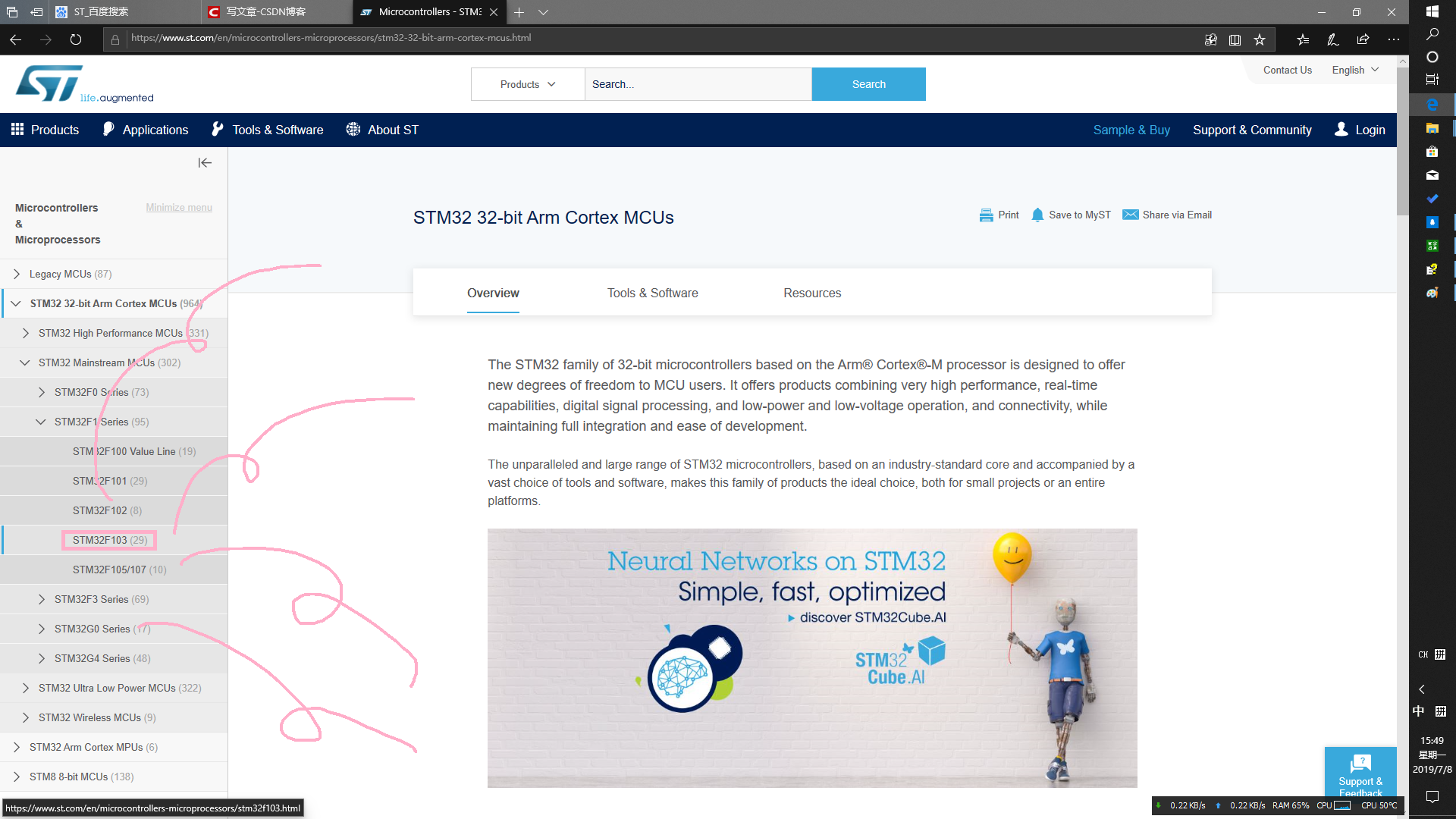Select STM32F105/107 (10) in the tree
This screenshot has height=819, width=1456.
tap(120, 570)
